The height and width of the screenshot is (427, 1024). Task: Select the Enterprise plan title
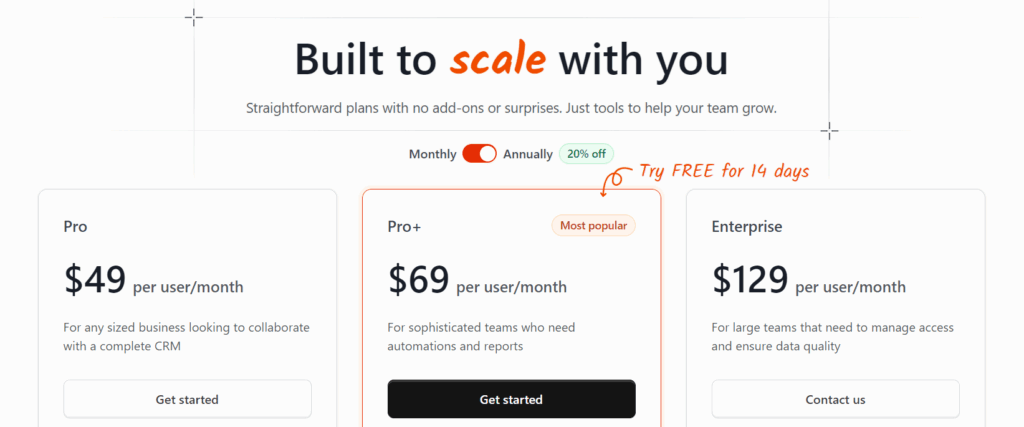coord(747,226)
